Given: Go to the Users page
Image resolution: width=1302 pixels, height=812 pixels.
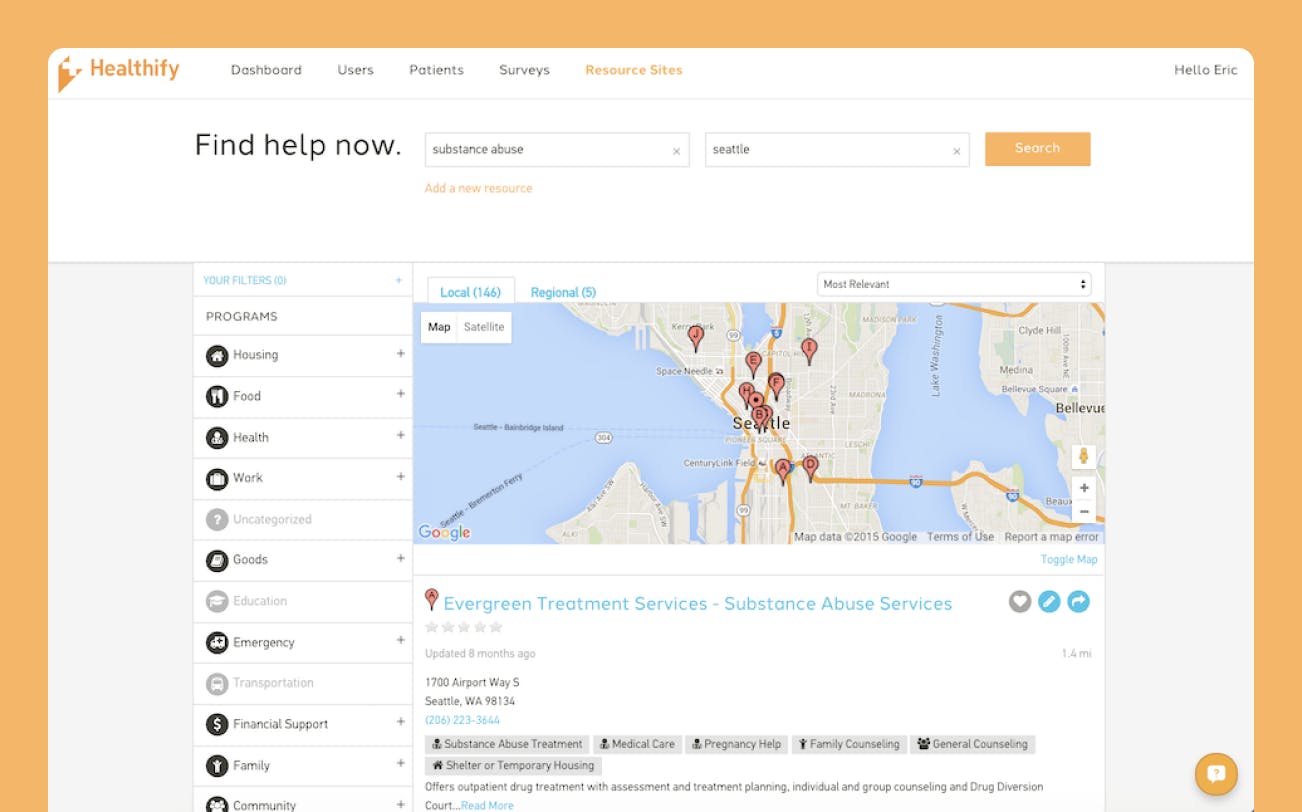Looking at the screenshot, I should point(355,70).
